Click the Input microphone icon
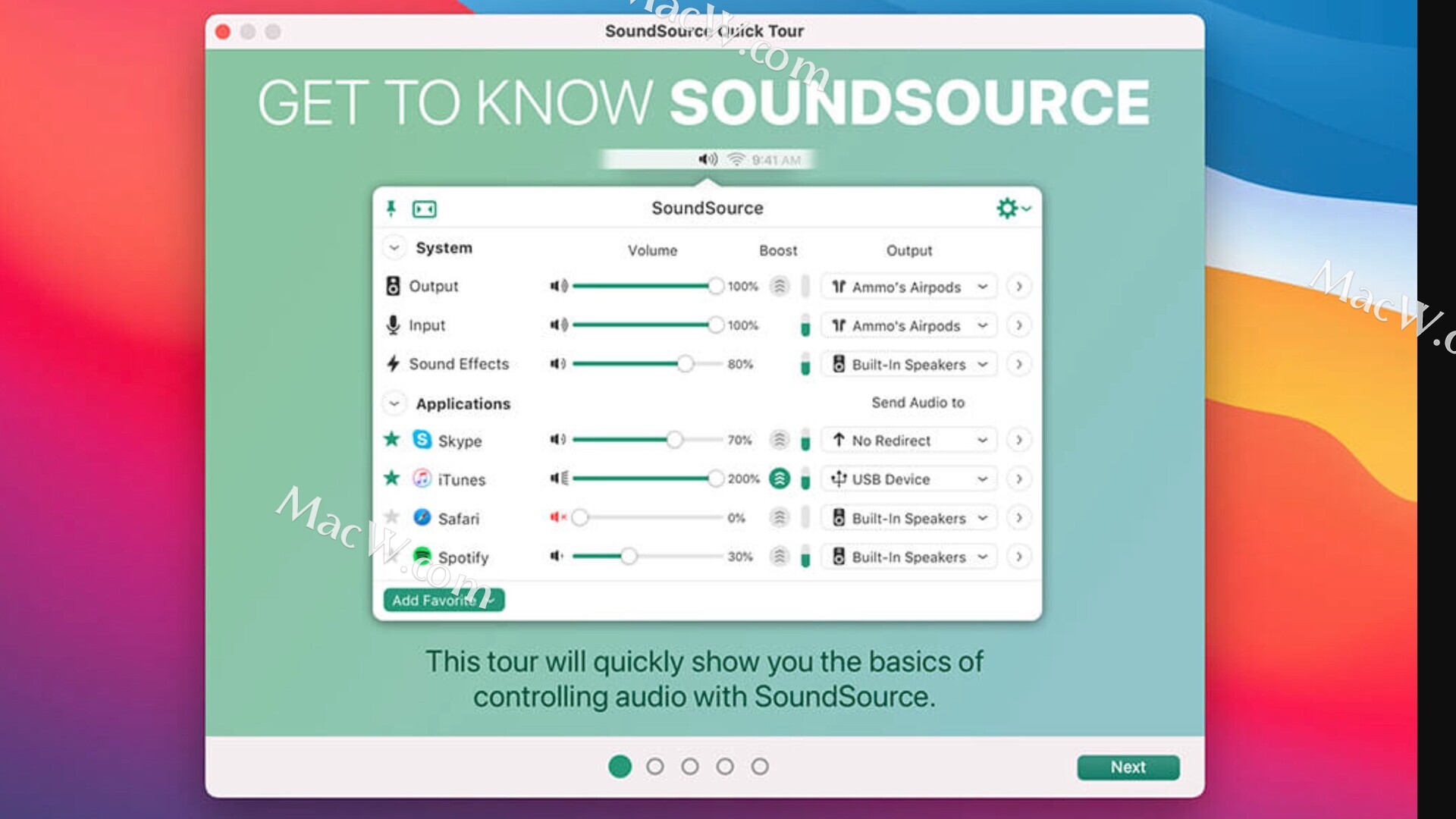1456x819 pixels. coord(393,325)
